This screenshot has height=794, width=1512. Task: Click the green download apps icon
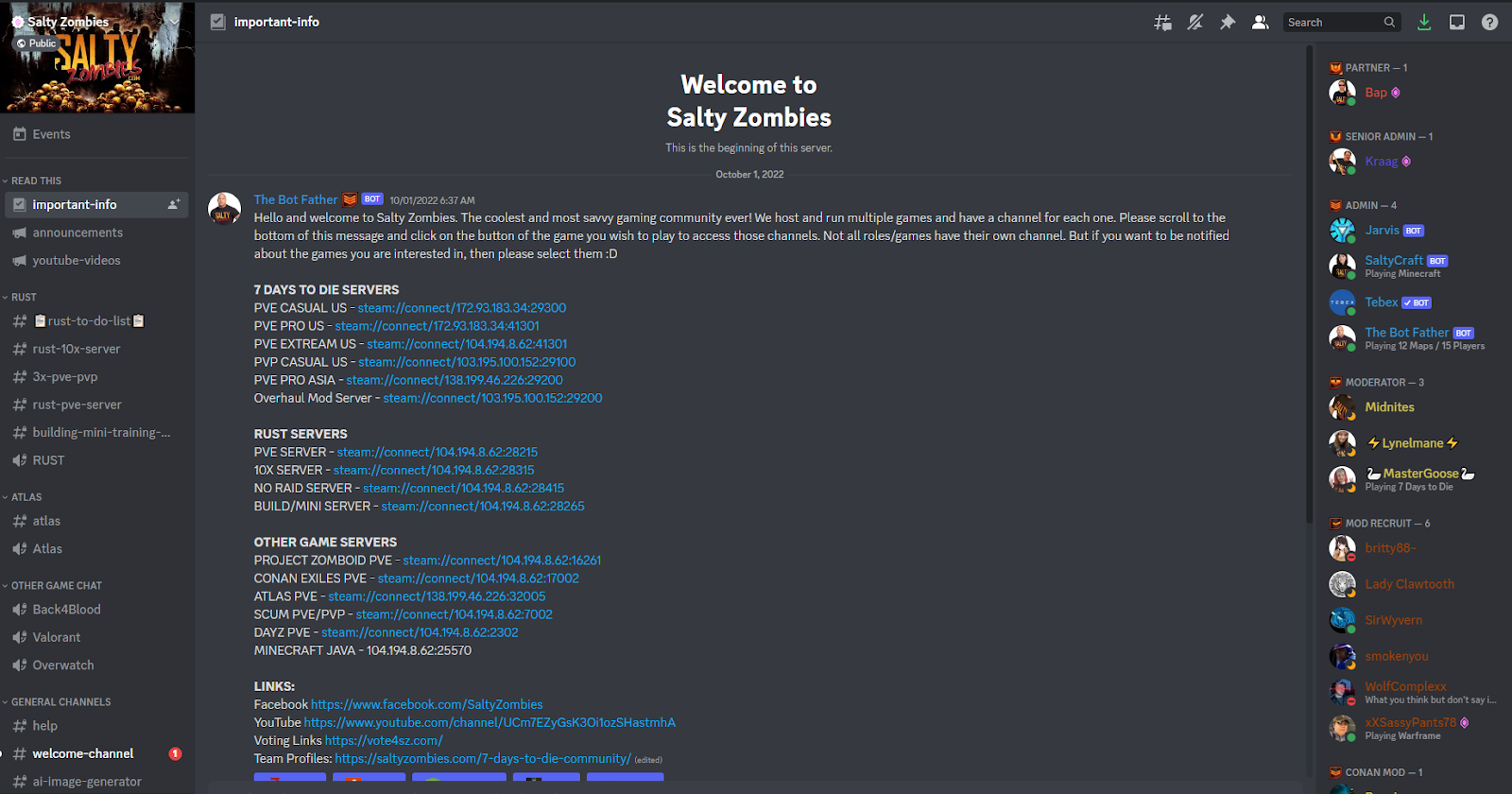coord(1424,22)
